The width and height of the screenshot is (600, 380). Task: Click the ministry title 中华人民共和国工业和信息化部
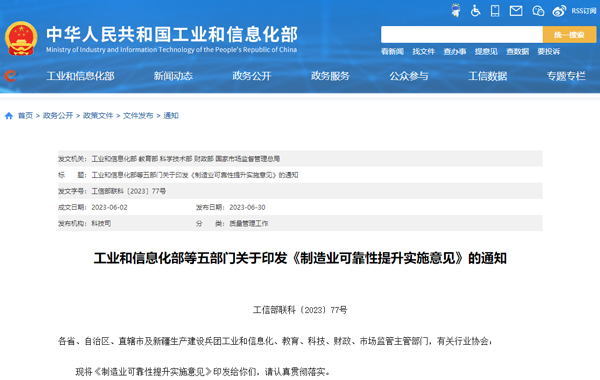[x=172, y=34]
